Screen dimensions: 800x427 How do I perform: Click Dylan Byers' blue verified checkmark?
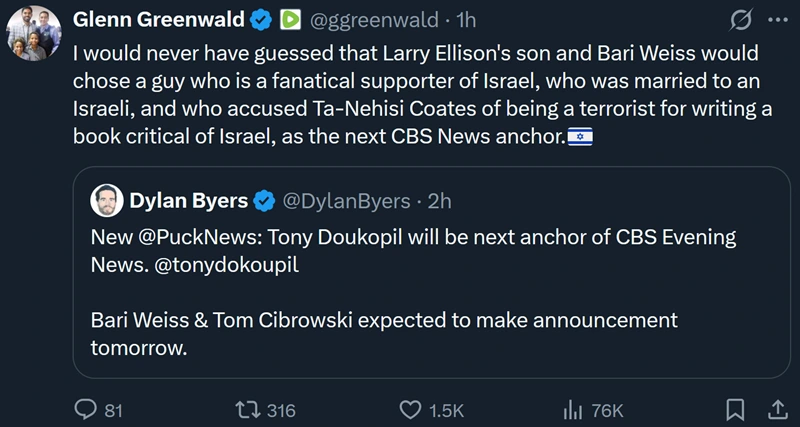(x=264, y=201)
